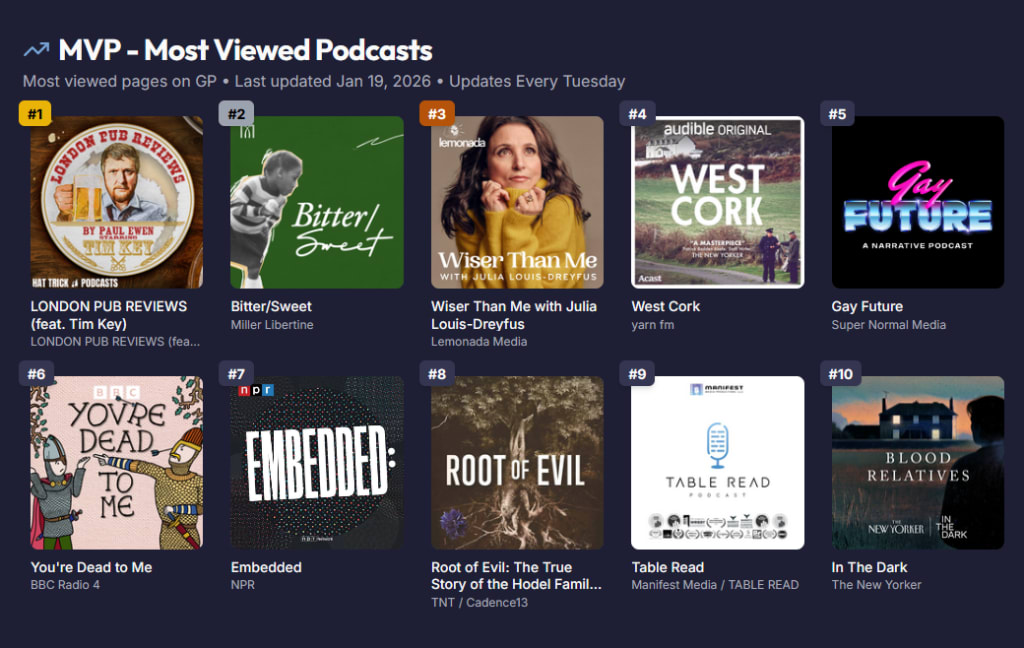Click the #6 rank badge
This screenshot has height=648, width=1024.
coord(36,374)
